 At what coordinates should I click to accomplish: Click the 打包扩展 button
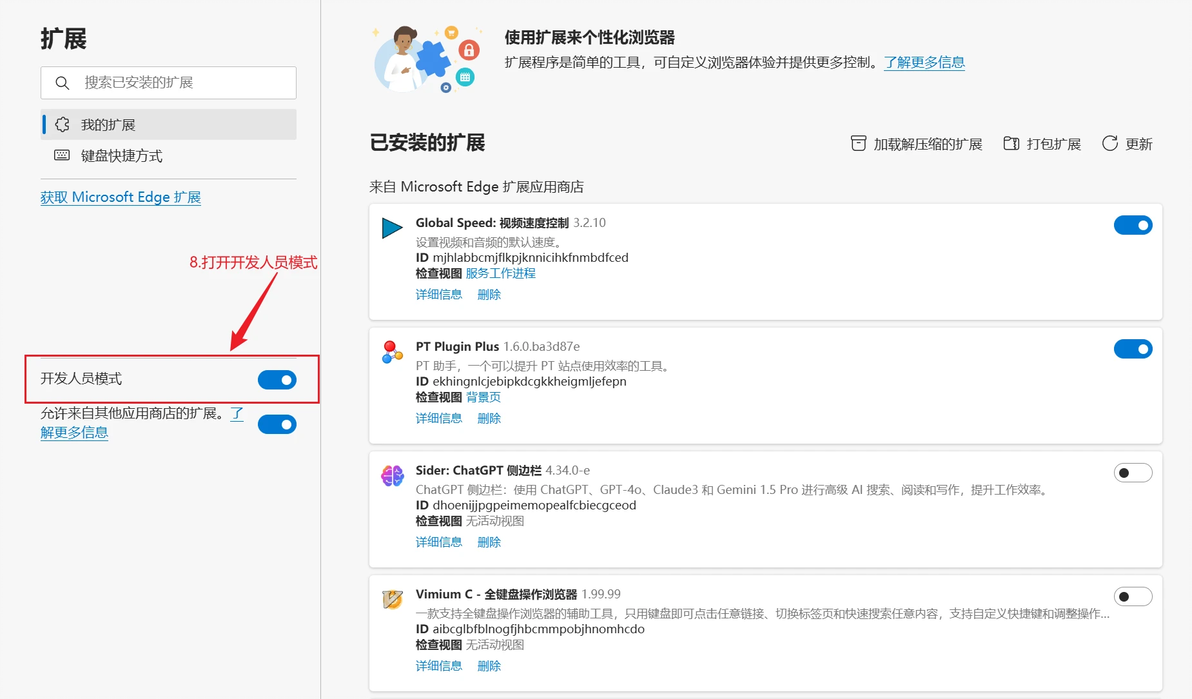1041,144
